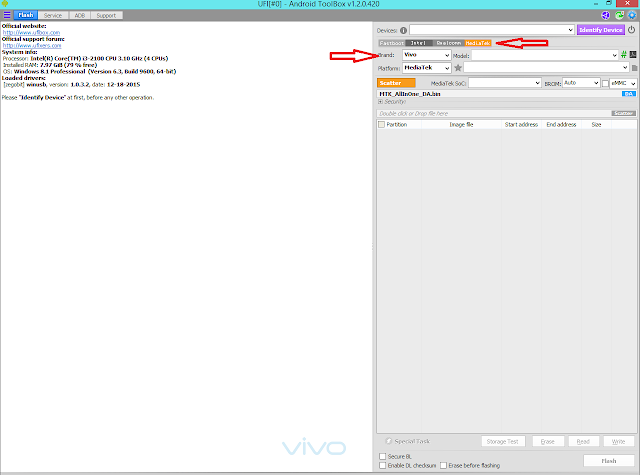Click the Size column header
The width and height of the screenshot is (640, 475).
(596, 124)
